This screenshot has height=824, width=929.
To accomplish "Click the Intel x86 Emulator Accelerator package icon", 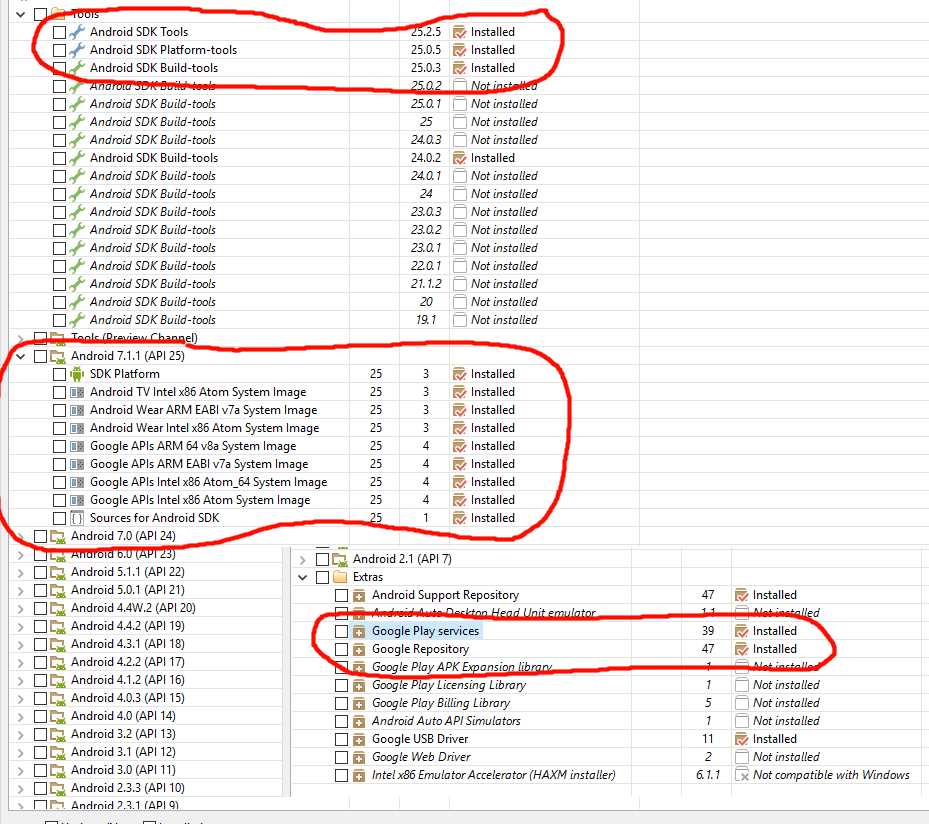I will 359,775.
